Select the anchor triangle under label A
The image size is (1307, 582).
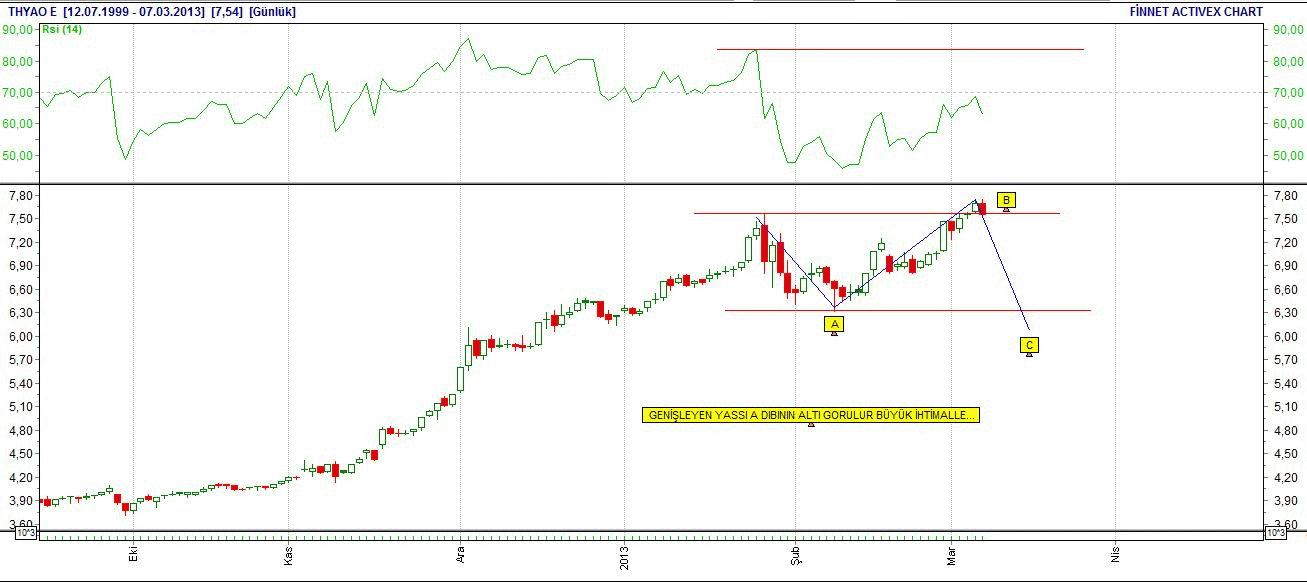click(x=834, y=333)
